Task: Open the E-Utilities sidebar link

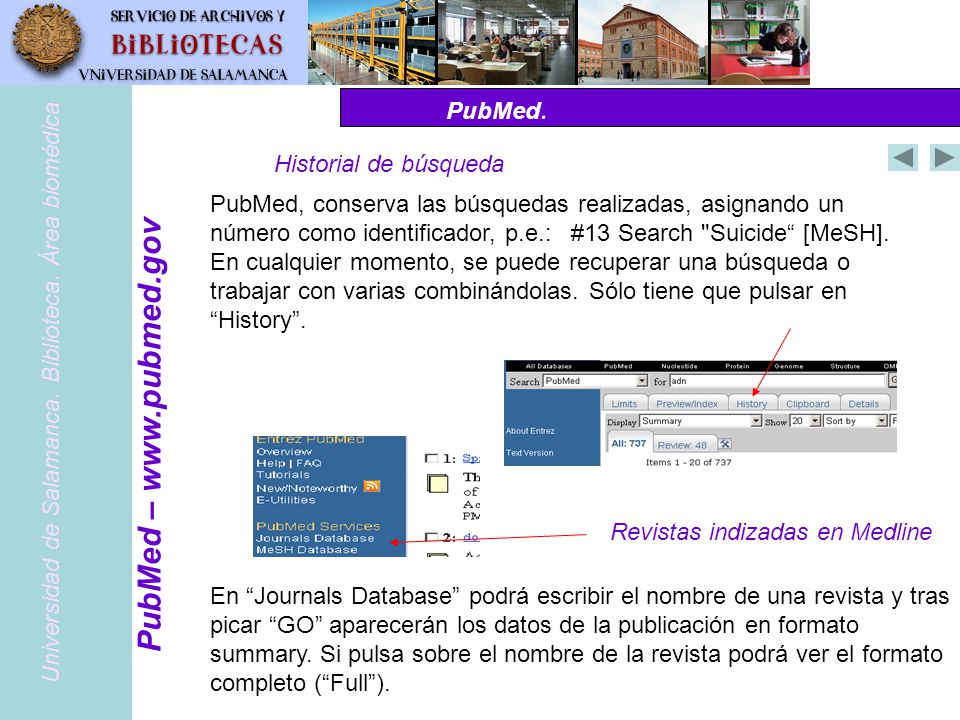Action: (286, 500)
